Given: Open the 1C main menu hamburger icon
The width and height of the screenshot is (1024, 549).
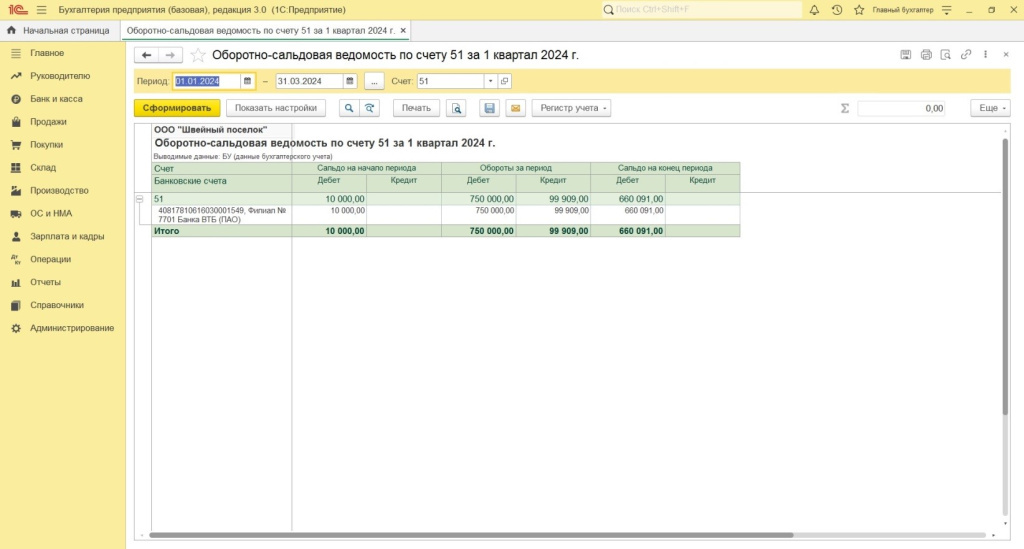Looking at the screenshot, I should click(x=42, y=10).
